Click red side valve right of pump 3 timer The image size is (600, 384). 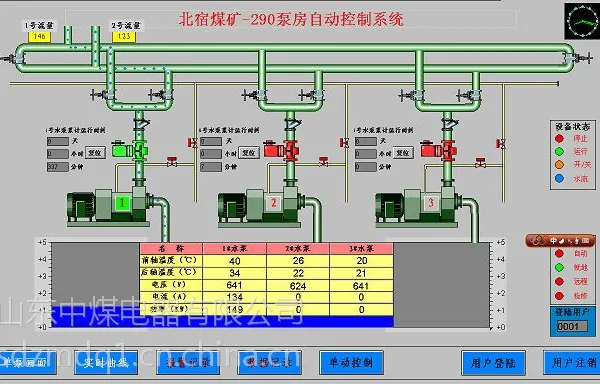click(501, 144)
